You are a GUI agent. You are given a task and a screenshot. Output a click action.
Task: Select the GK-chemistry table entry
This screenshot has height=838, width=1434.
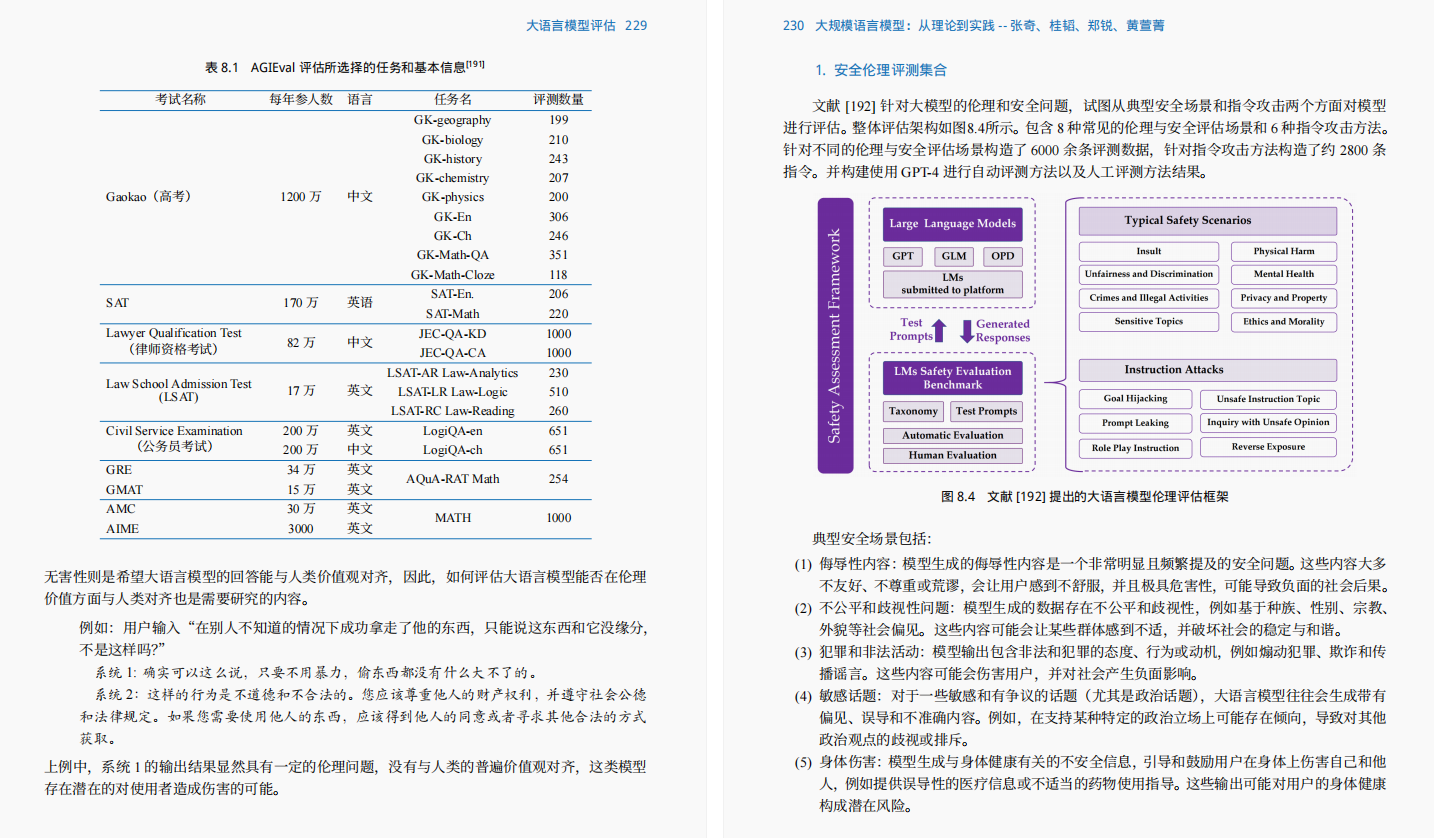[x=452, y=178]
